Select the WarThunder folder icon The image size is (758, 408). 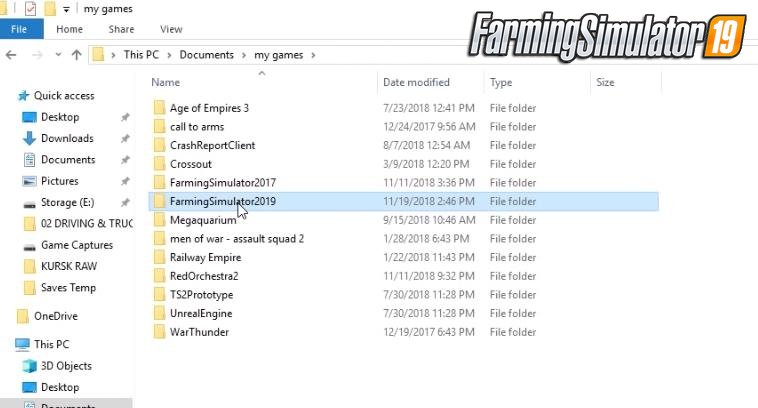[160, 332]
